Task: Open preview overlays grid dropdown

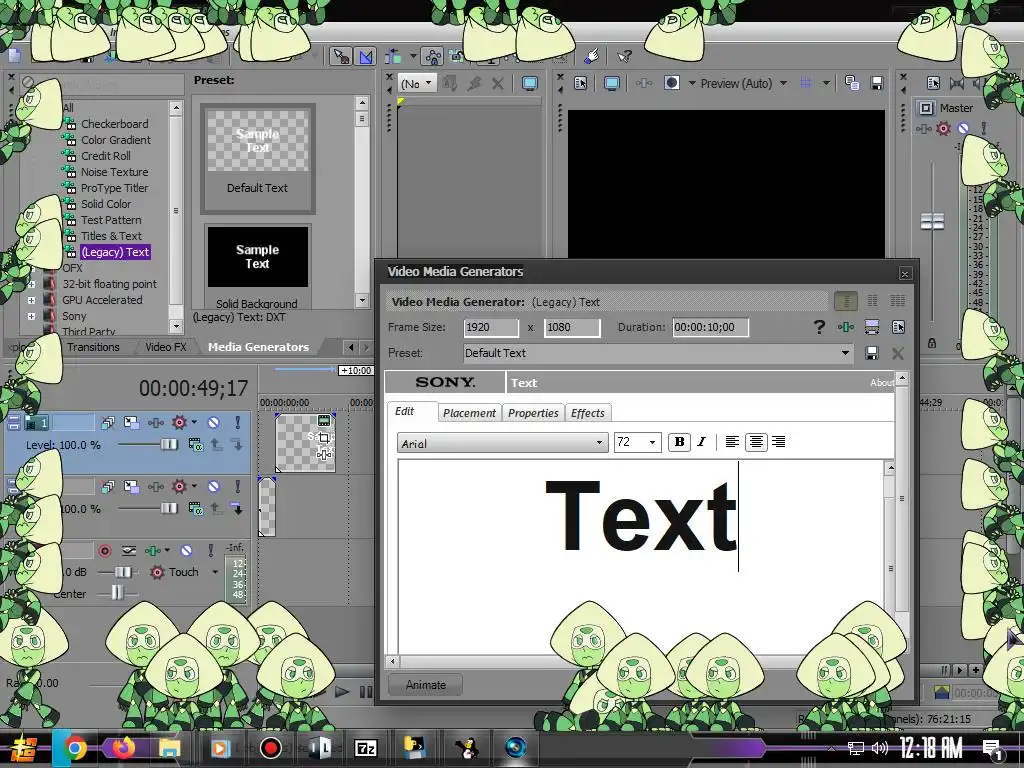Action: [x=826, y=83]
